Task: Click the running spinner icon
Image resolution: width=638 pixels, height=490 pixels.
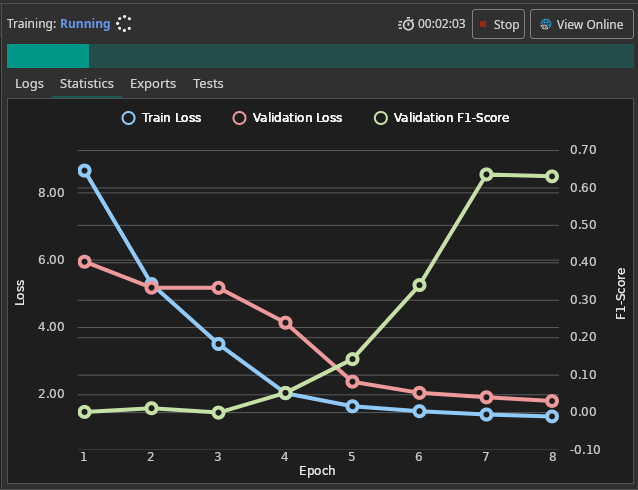Action: (124, 24)
